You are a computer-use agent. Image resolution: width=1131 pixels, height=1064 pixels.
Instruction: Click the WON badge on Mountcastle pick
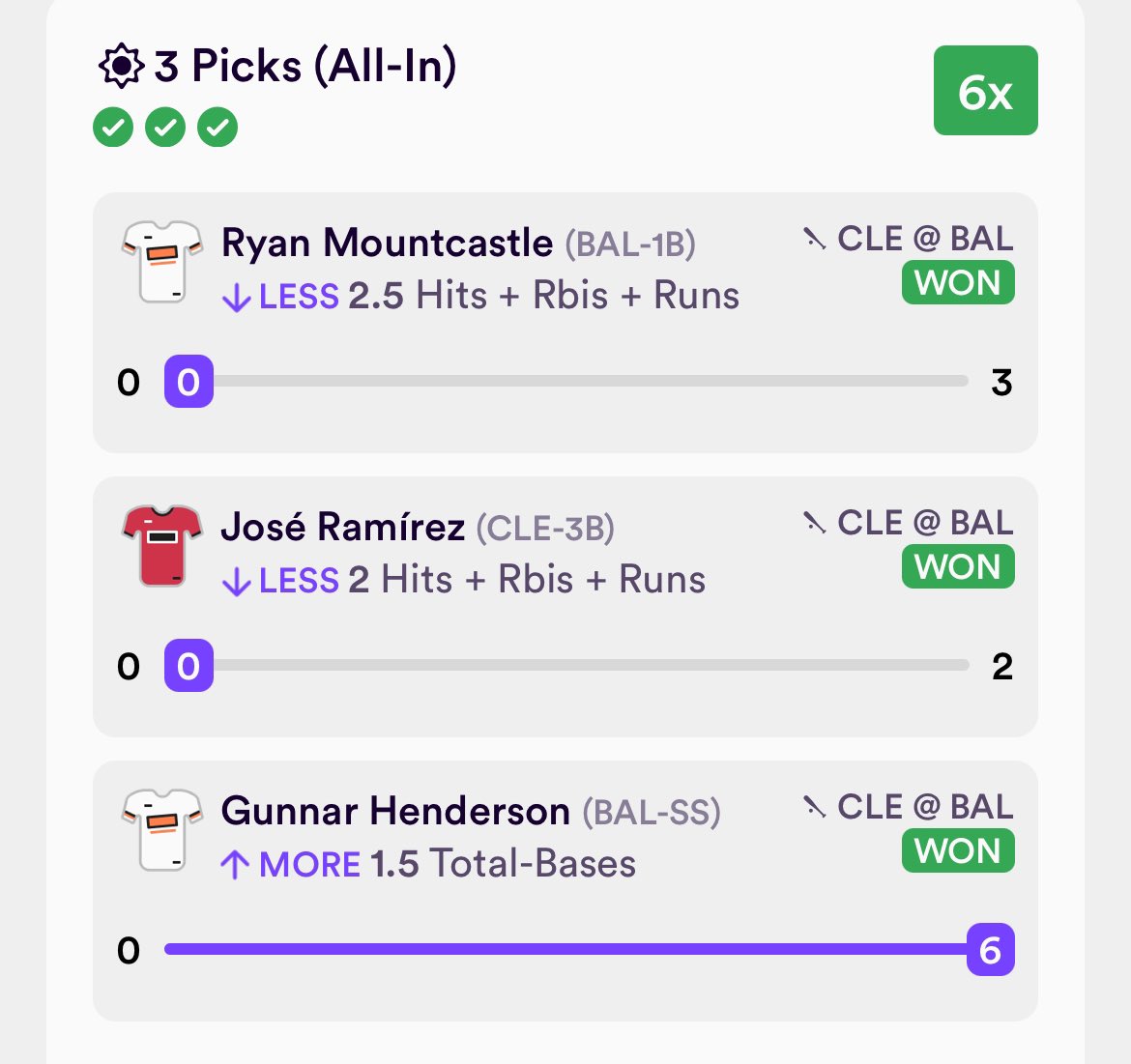958,282
